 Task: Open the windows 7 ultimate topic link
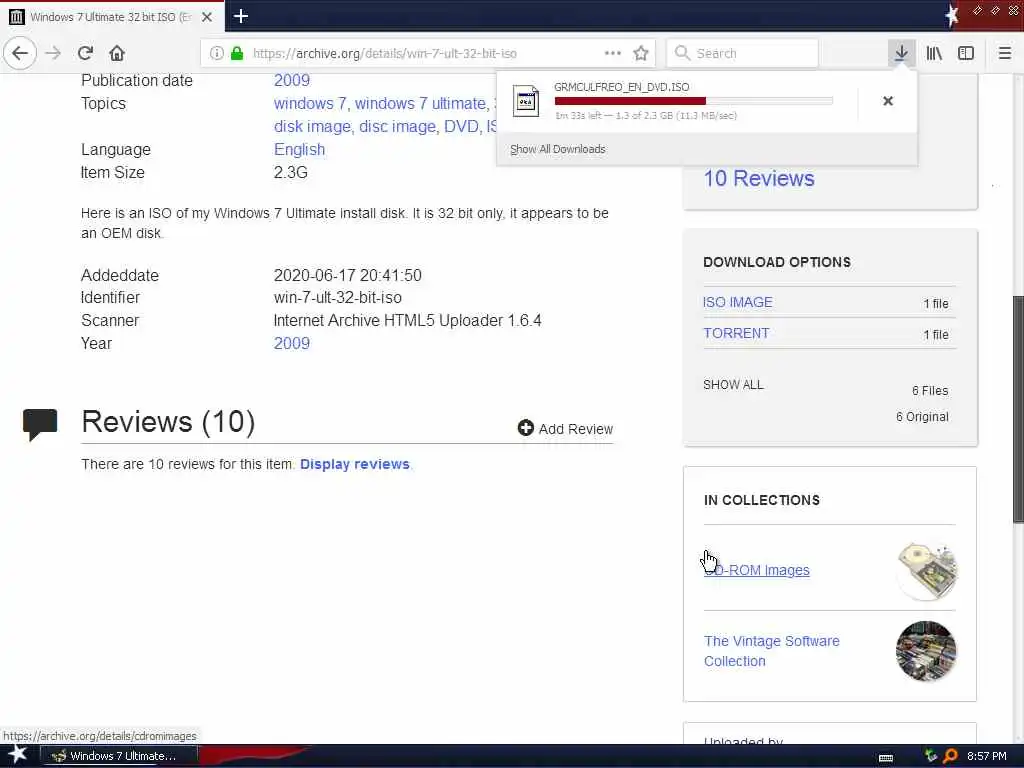[420, 104]
